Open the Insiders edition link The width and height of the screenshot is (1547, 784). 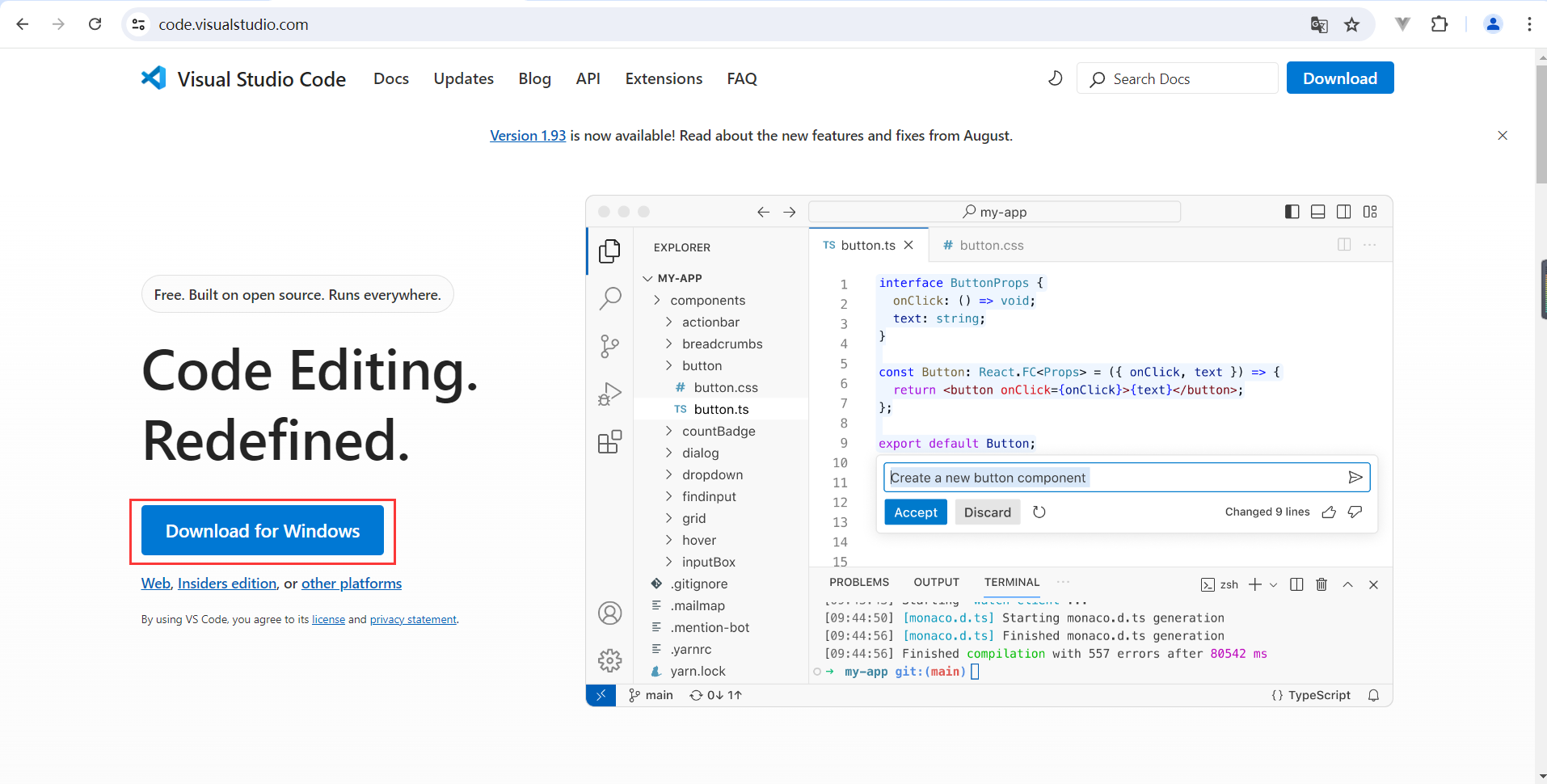click(x=227, y=584)
